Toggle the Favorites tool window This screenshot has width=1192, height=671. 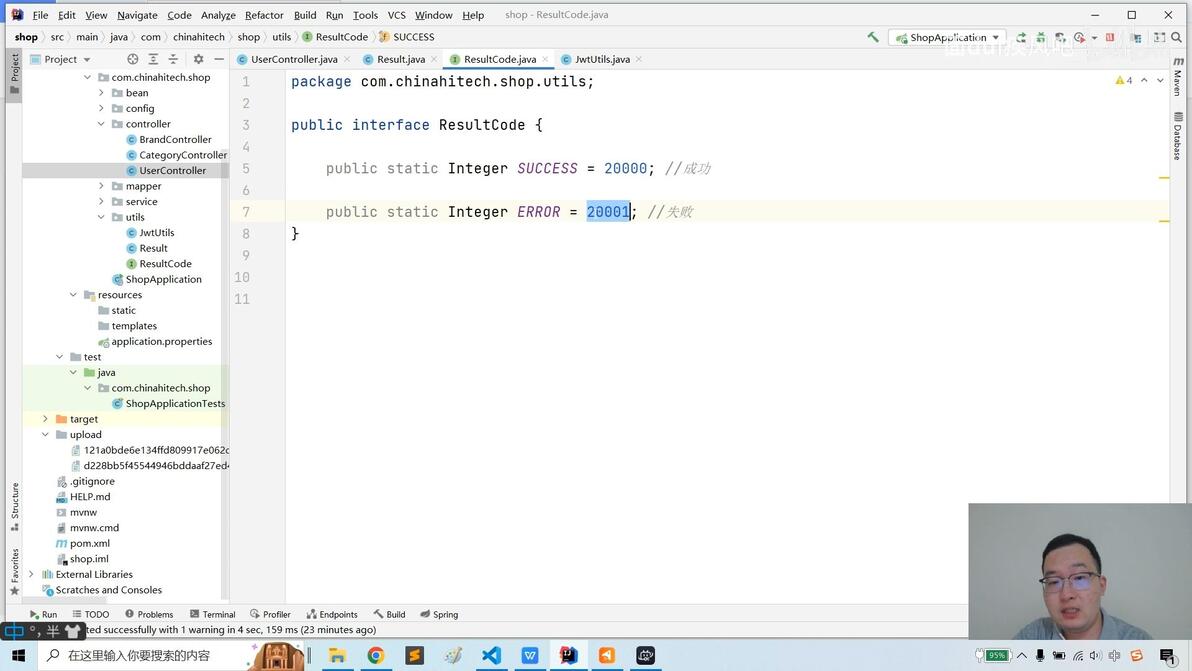(14, 571)
